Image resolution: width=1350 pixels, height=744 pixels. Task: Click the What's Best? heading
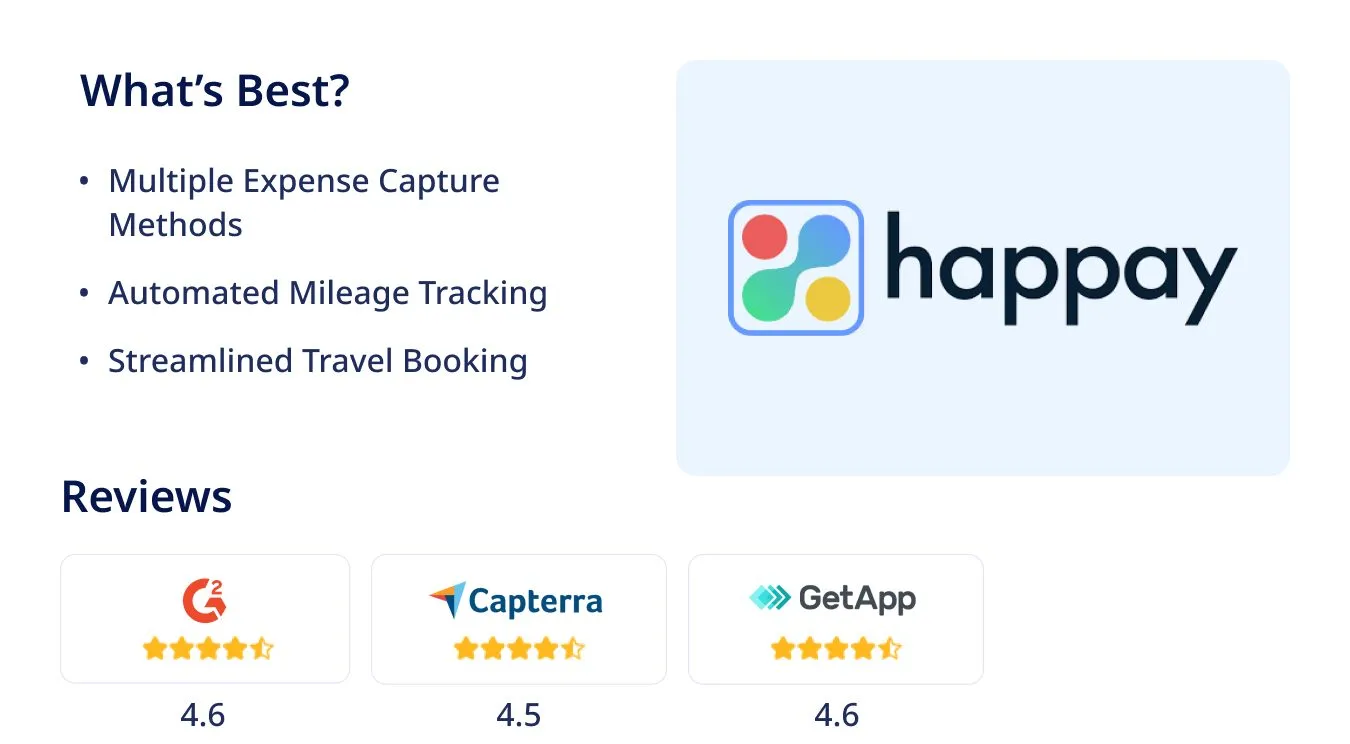pos(215,91)
